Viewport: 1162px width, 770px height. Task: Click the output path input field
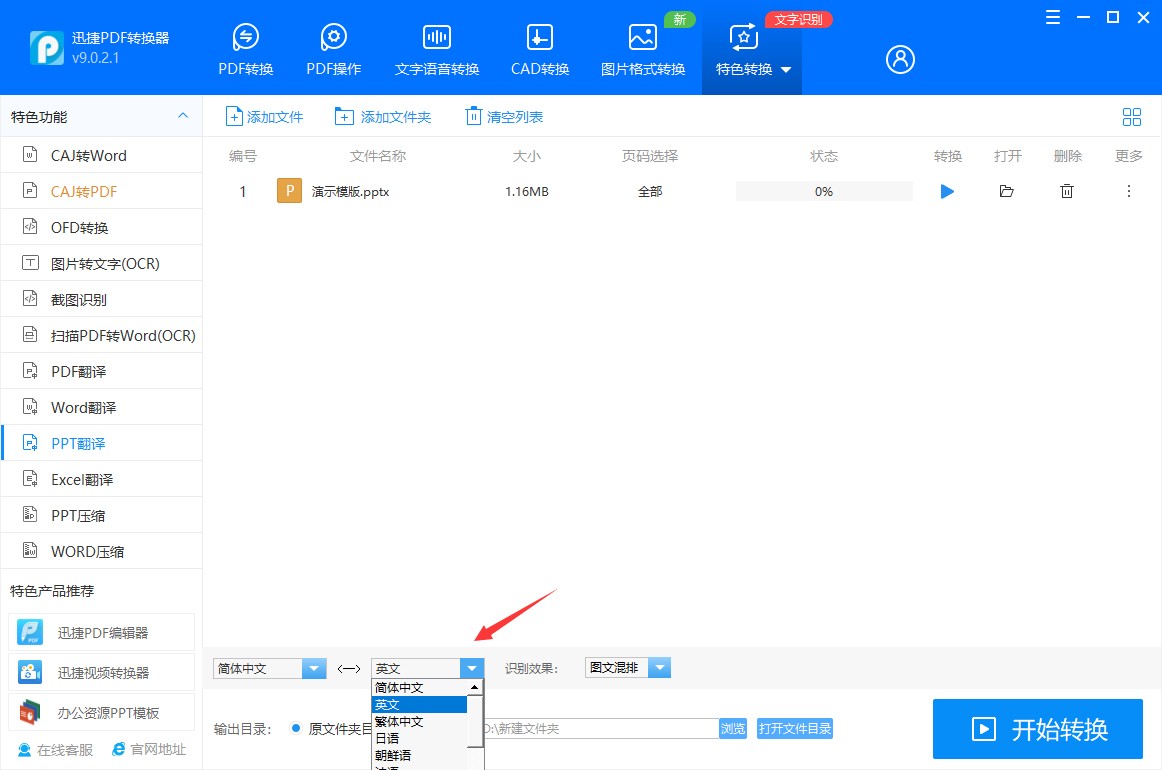coord(600,728)
